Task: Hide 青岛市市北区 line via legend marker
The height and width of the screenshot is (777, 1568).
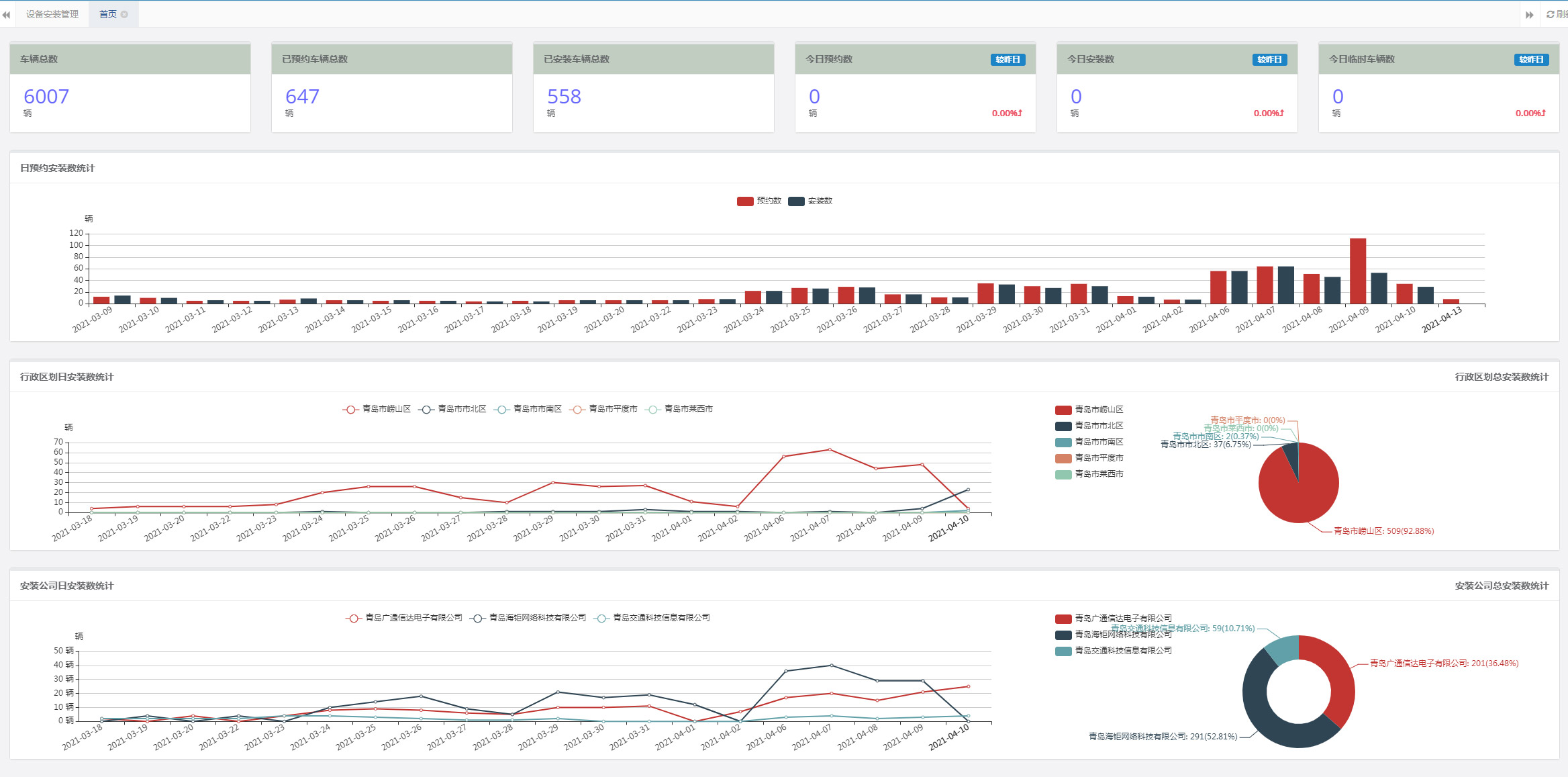Action: tap(426, 409)
